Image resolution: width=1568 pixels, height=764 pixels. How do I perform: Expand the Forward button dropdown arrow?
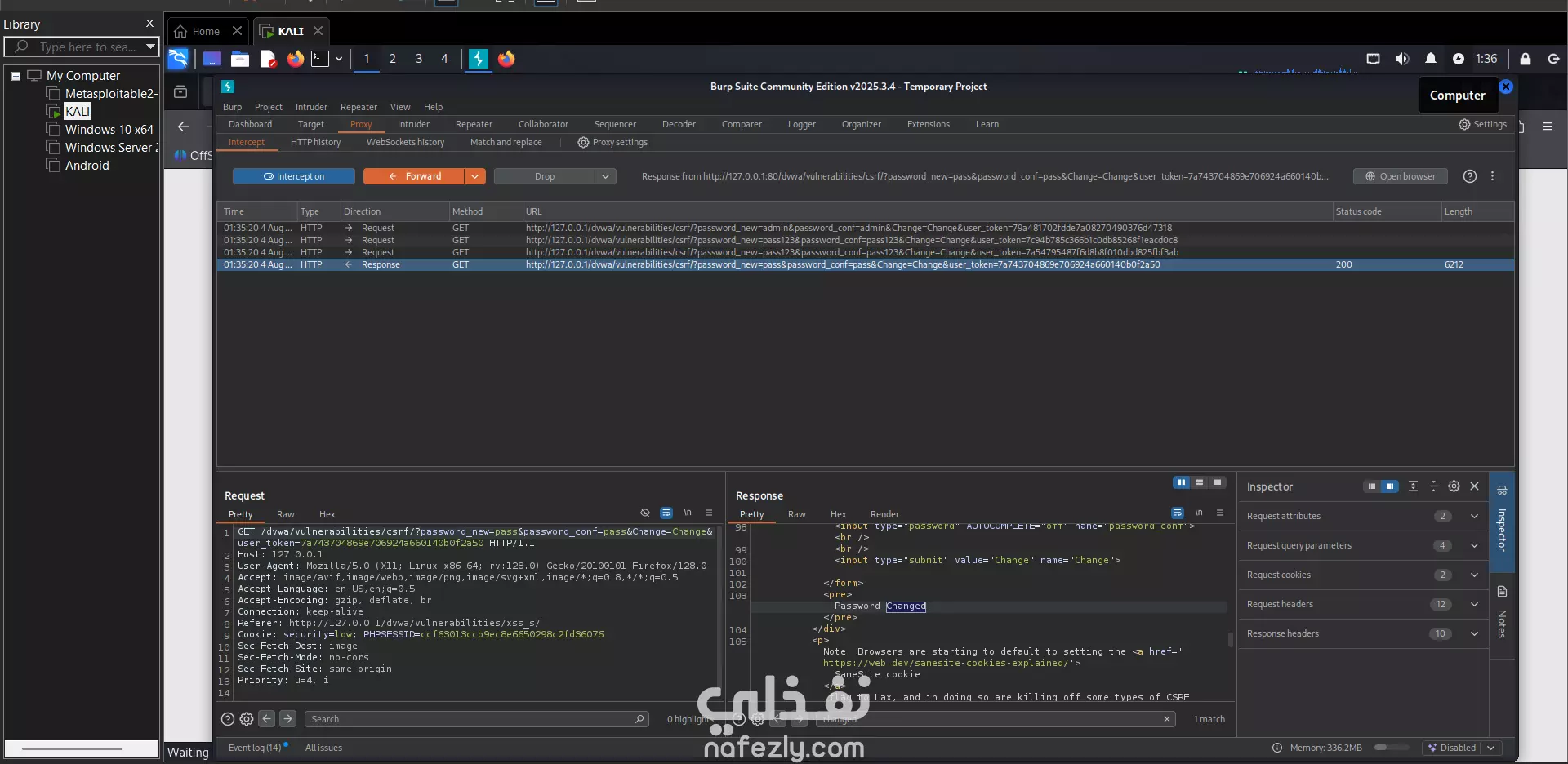point(475,176)
